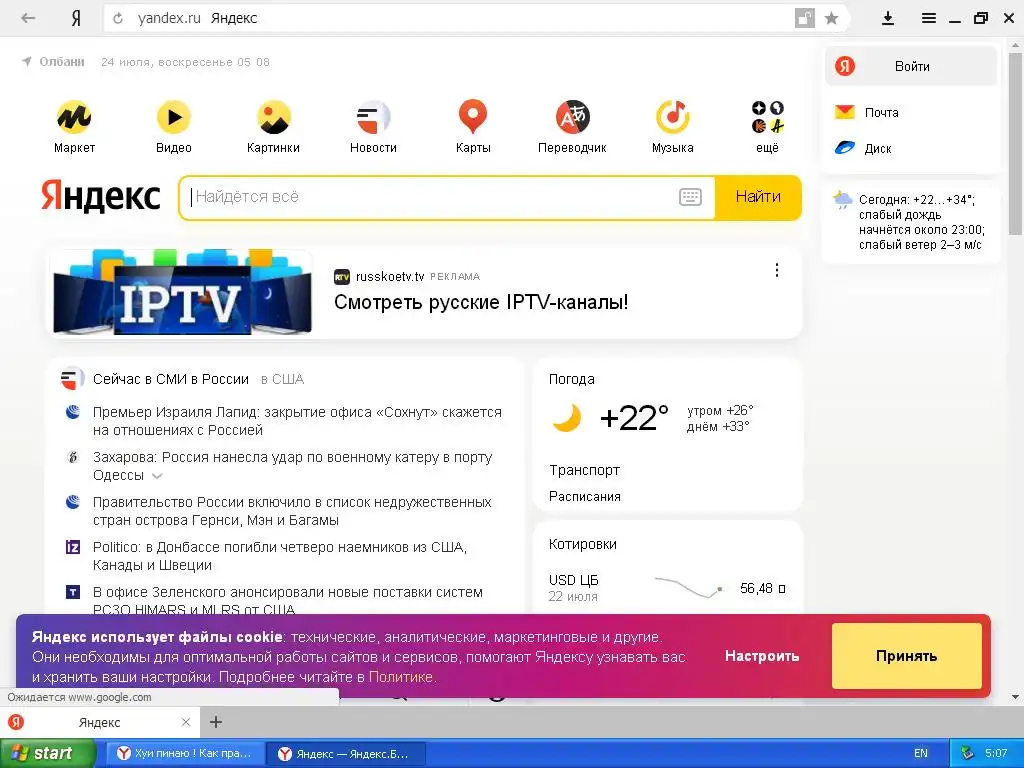This screenshot has width=1024, height=768.
Task: Open the Yandex 'Я' home button in toolbar
Action: pyautogui.click(x=76, y=18)
